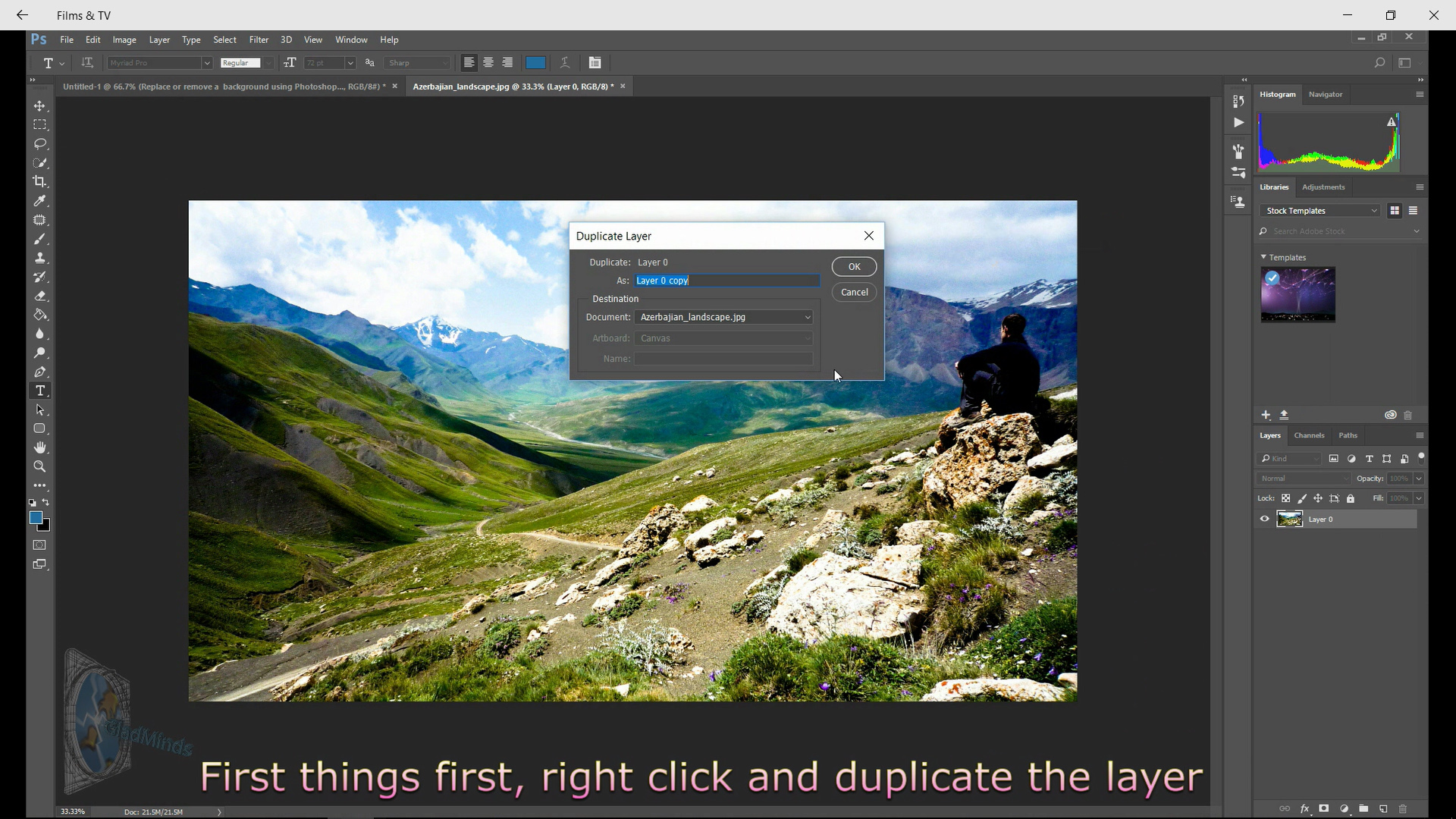Toggle lock transparent pixels in Layers panel

click(1286, 498)
